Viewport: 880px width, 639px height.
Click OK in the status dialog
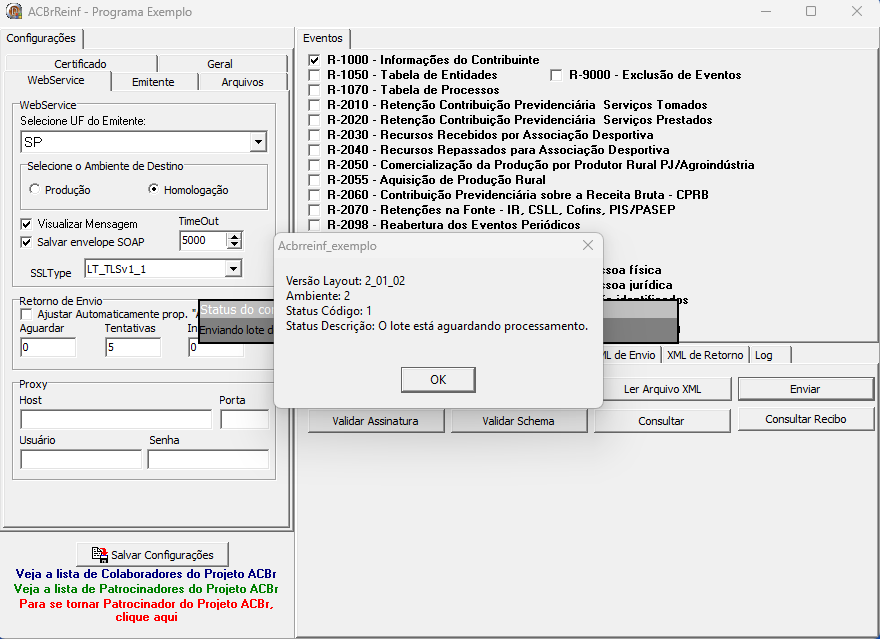coord(438,380)
